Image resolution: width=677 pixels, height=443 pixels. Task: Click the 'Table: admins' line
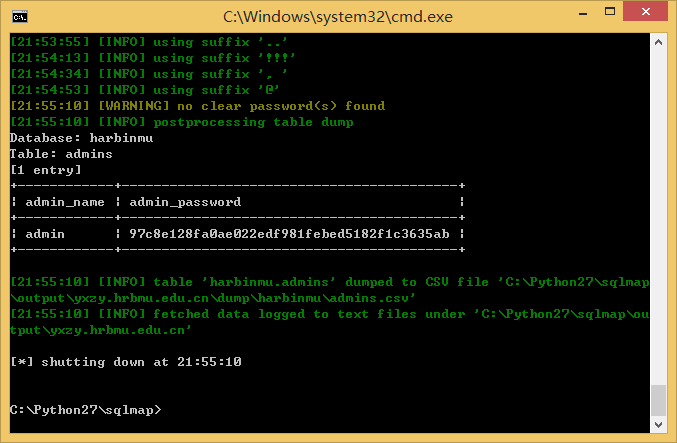pos(61,154)
